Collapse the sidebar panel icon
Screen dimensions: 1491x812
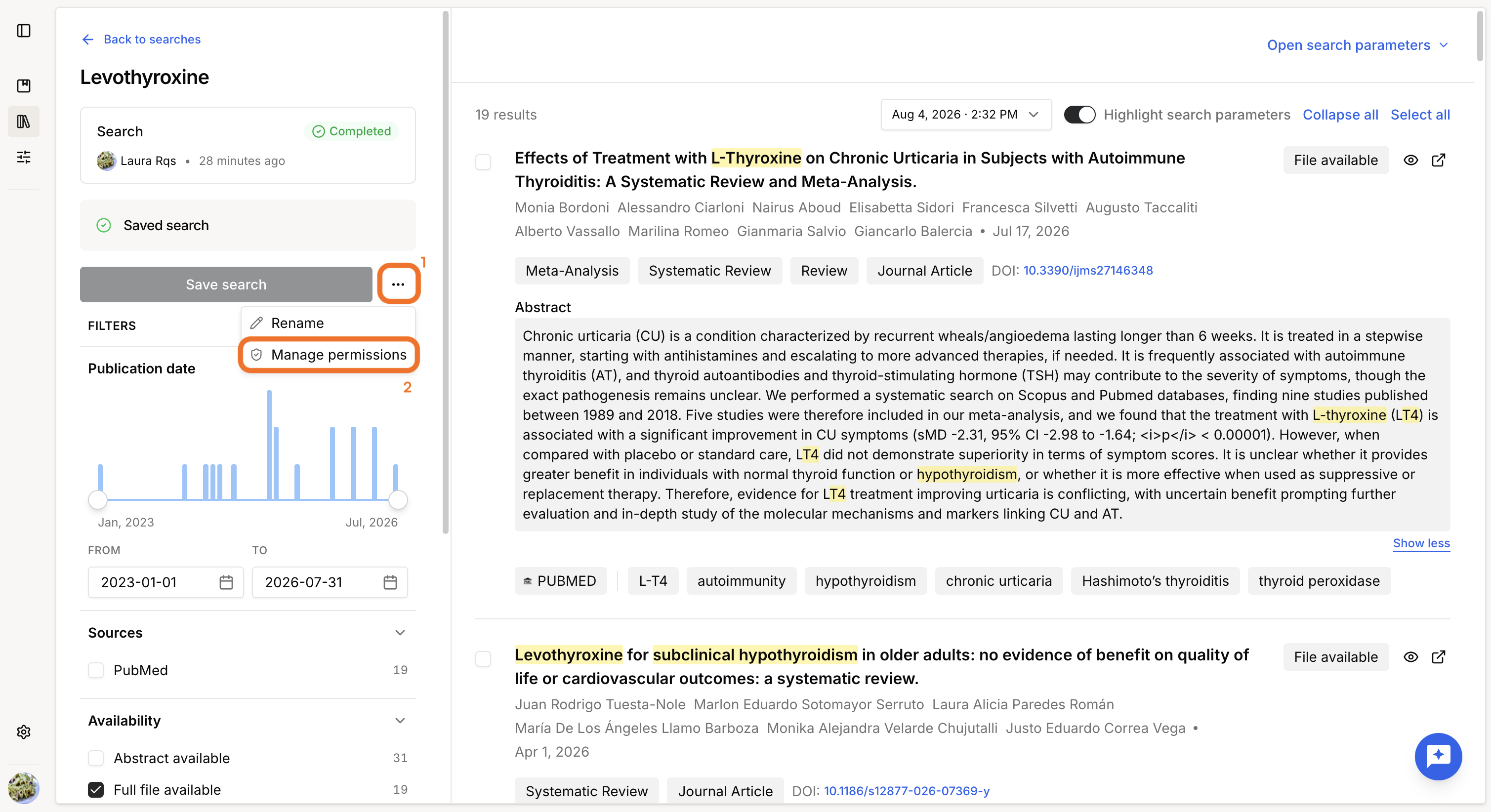[x=24, y=31]
